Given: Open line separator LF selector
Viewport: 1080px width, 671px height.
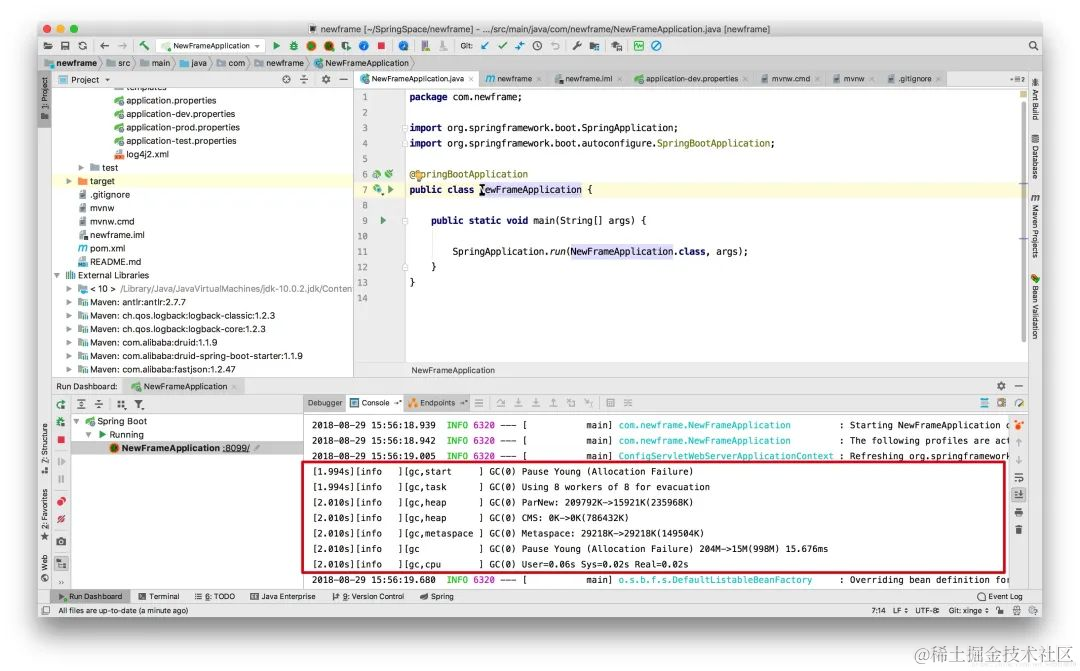Looking at the screenshot, I should tap(900, 610).
